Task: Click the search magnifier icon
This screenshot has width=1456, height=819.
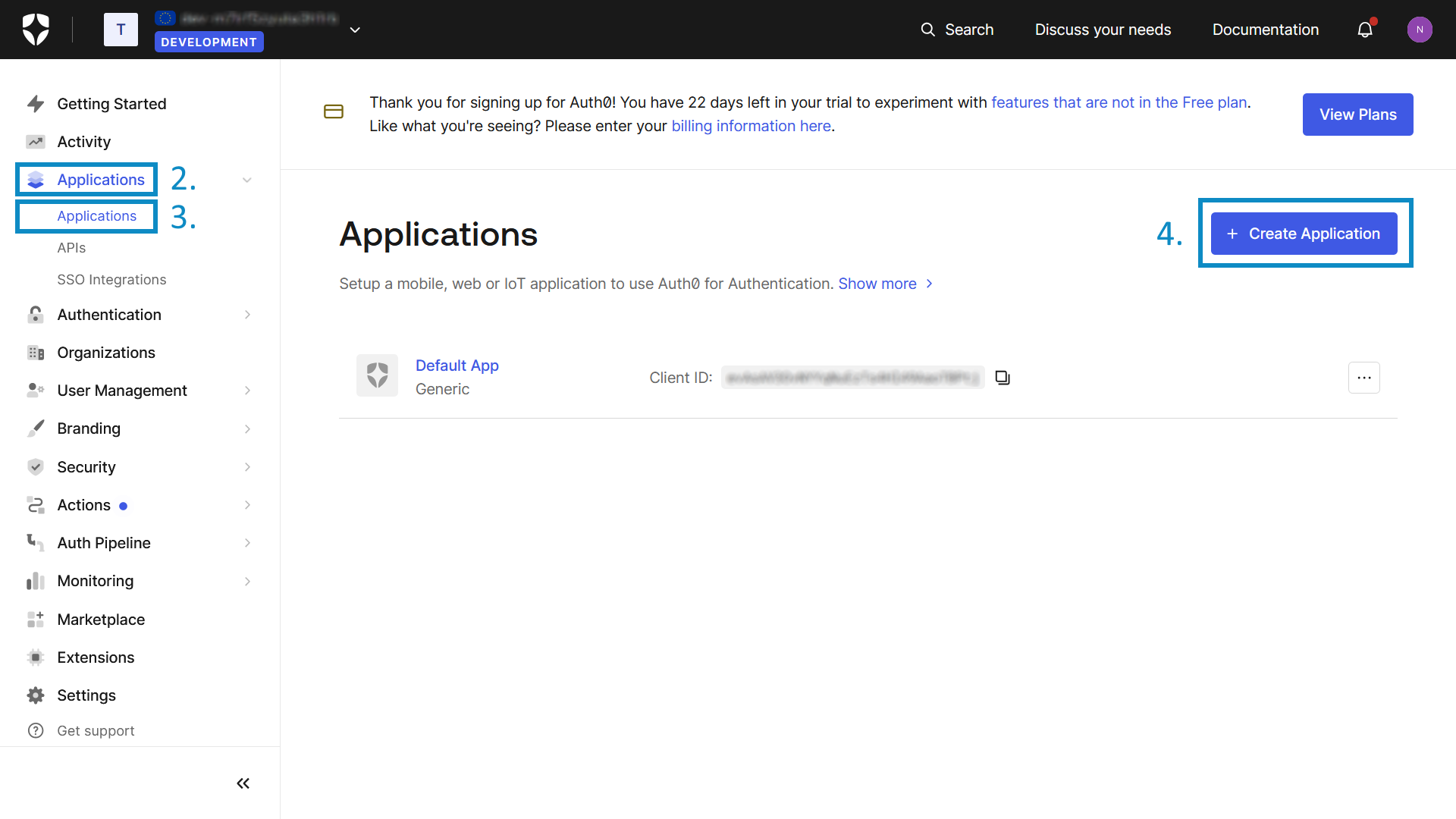Action: click(x=927, y=30)
